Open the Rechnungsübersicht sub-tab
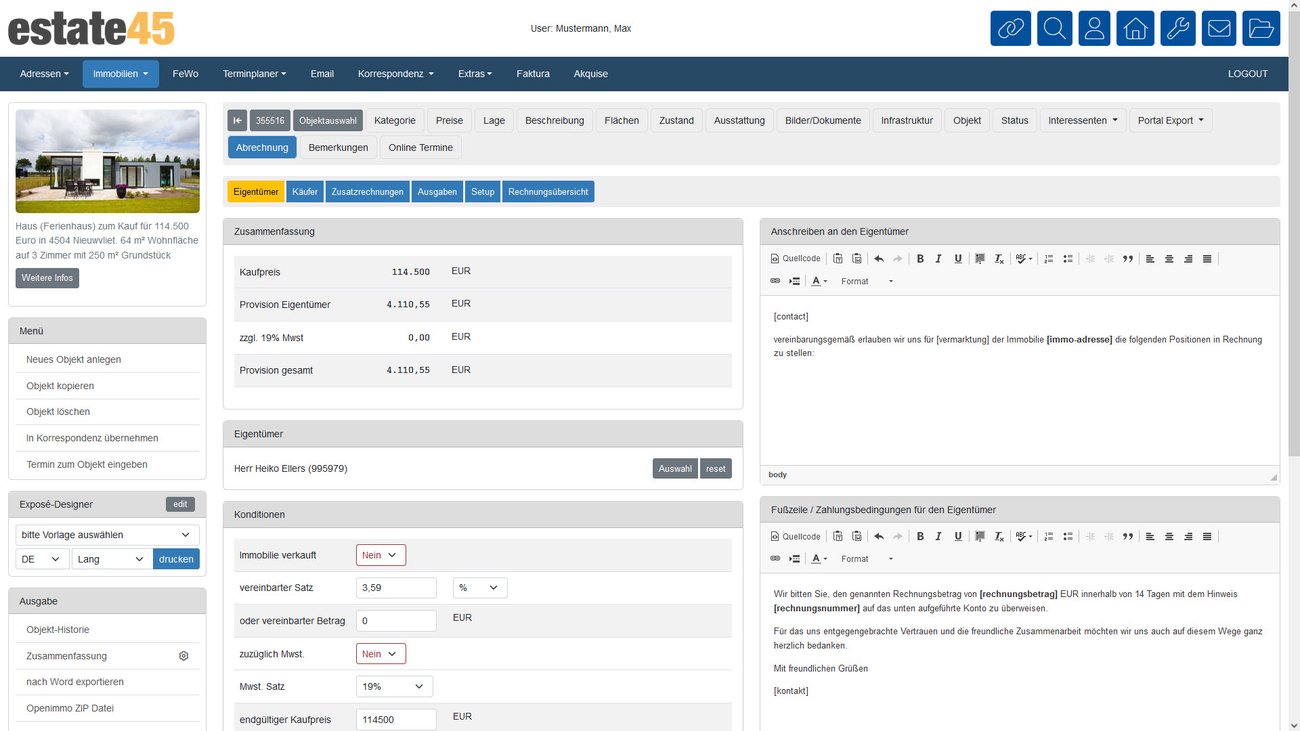 tap(548, 192)
